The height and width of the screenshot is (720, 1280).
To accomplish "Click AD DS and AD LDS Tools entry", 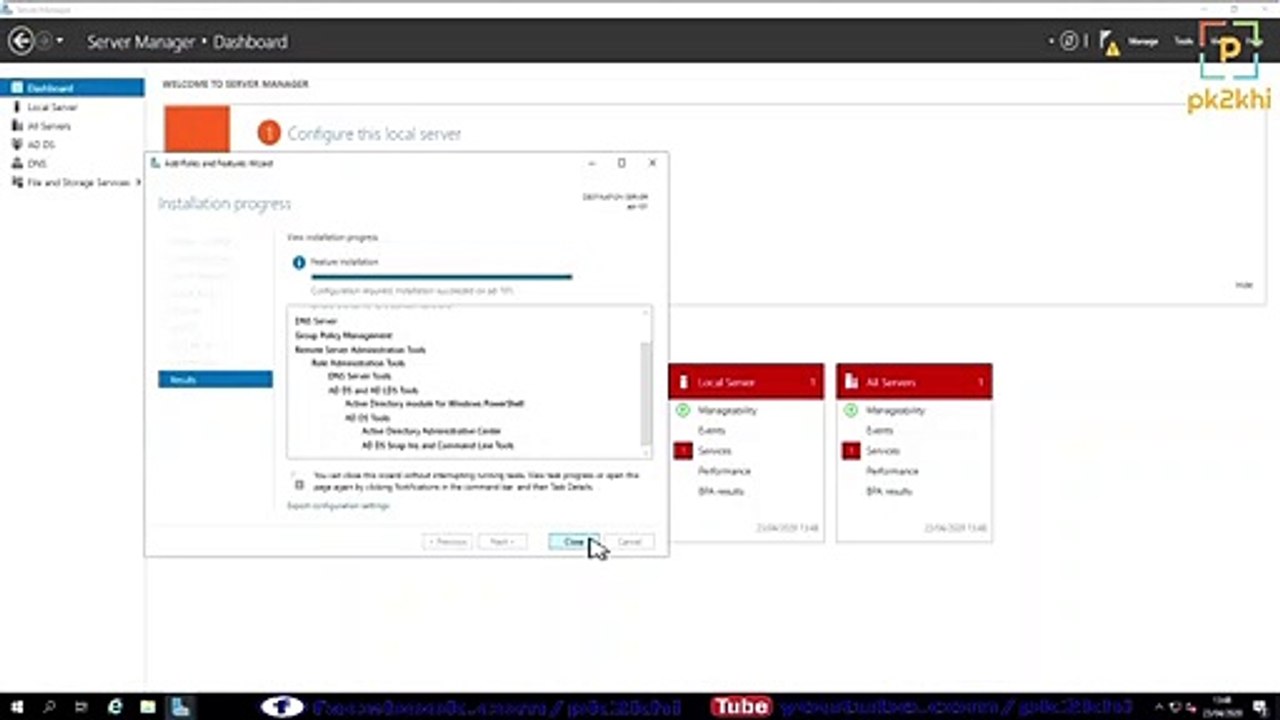I will [373, 390].
